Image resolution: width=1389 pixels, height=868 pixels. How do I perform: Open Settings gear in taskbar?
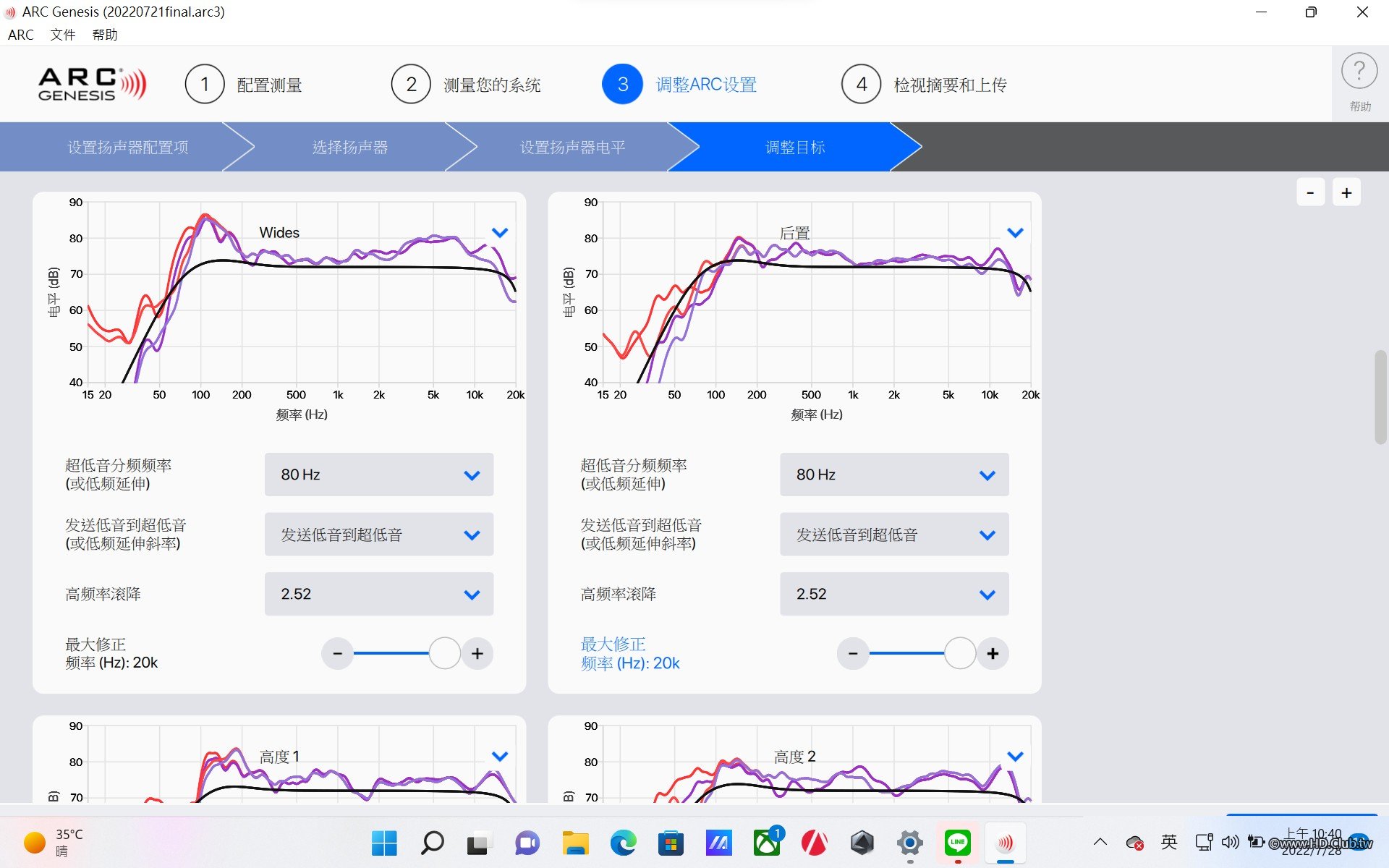coord(909,843)
